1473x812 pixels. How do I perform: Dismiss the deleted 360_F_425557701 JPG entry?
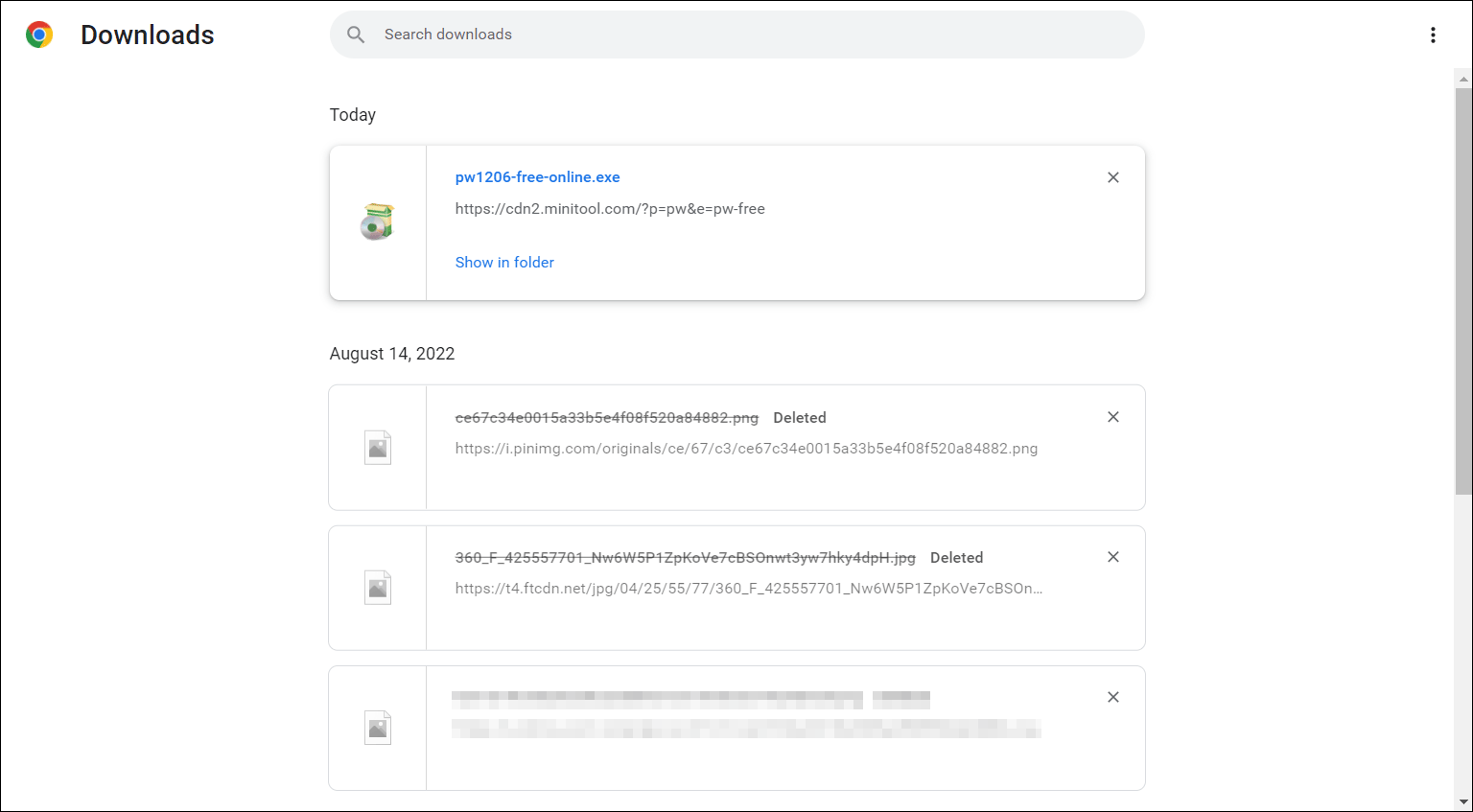(1112, 556)
